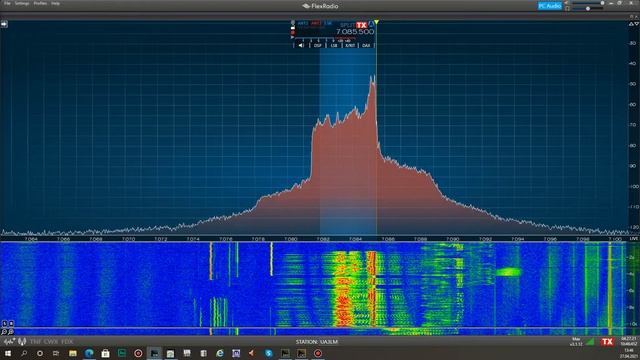Click the 7.080 frequency scale label
Viewport: 640px width, 360px height.
coord(291,239)
